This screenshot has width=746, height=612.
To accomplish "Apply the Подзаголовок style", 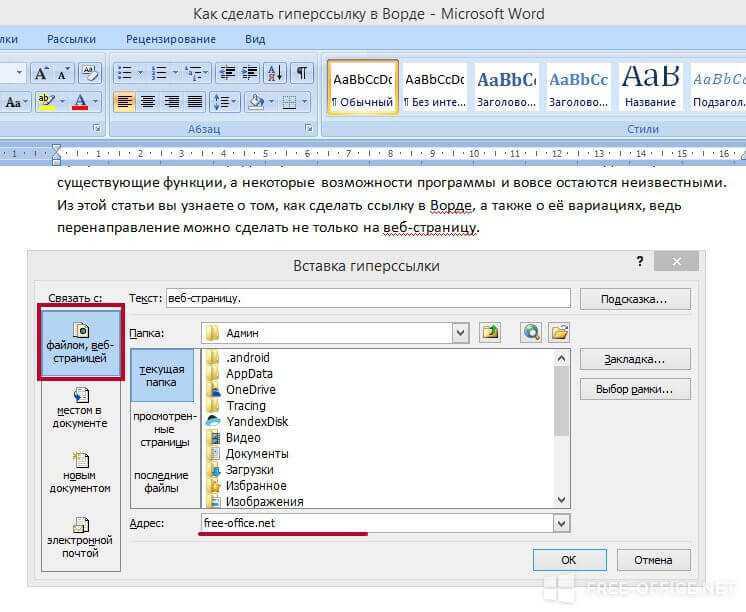I will [717, 87].
